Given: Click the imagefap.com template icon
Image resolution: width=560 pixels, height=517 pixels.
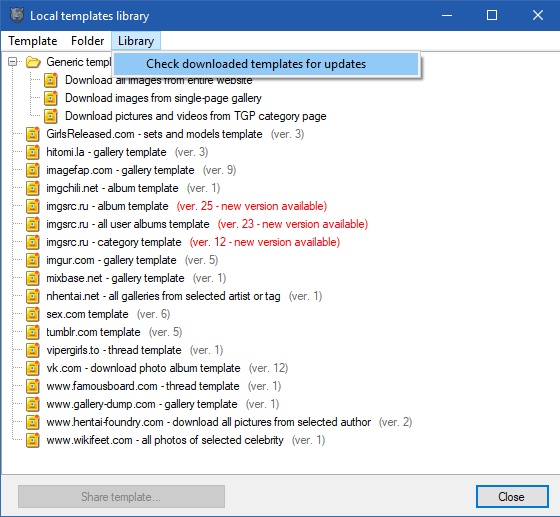Looking at the screenshot, I should pyautogui.click(x=32, y=170).
